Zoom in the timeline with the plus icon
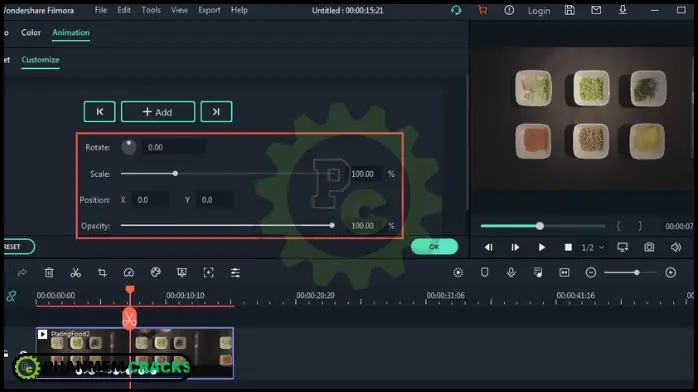Image resolution: width=698 pixels, height=392 pixels. [670, 272]
